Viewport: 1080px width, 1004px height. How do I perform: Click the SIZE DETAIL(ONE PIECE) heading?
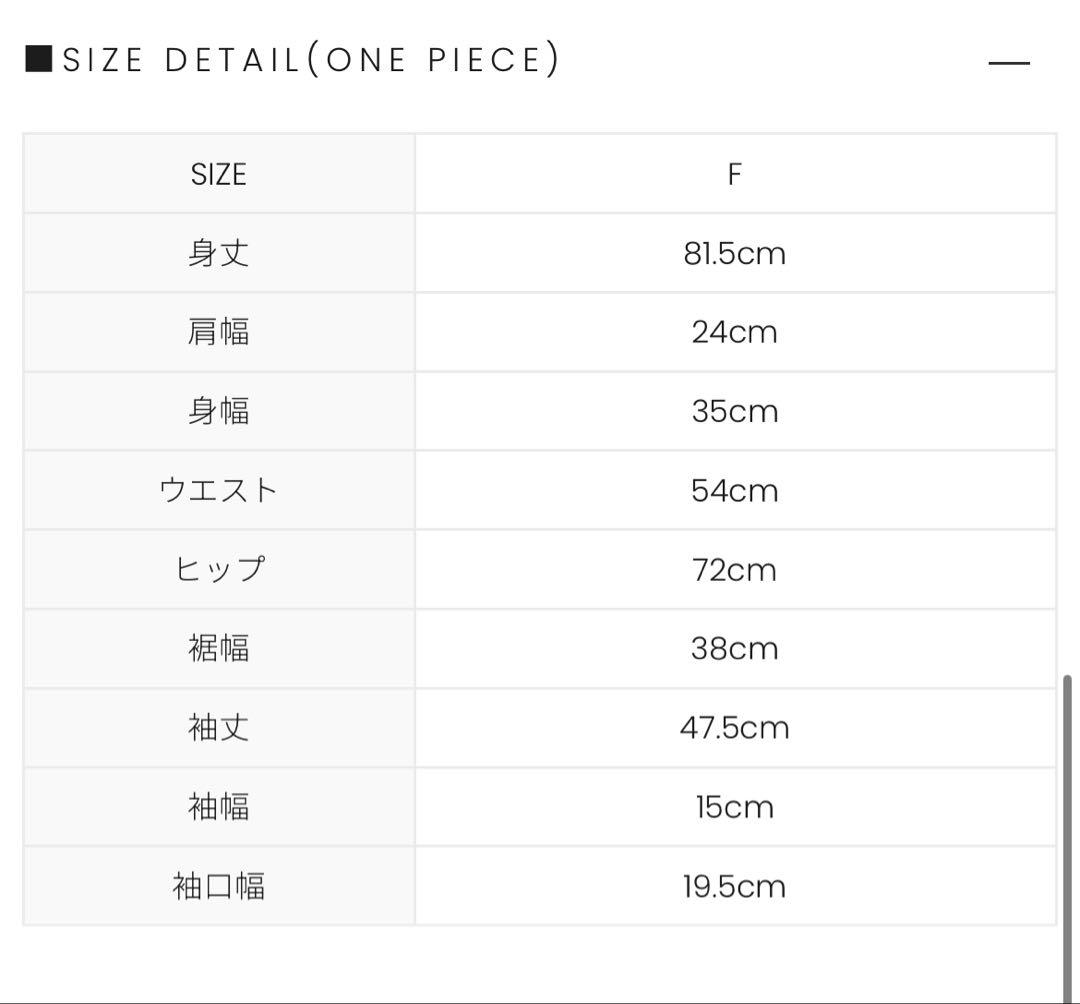pyautogui.click(x=311, y=60)
